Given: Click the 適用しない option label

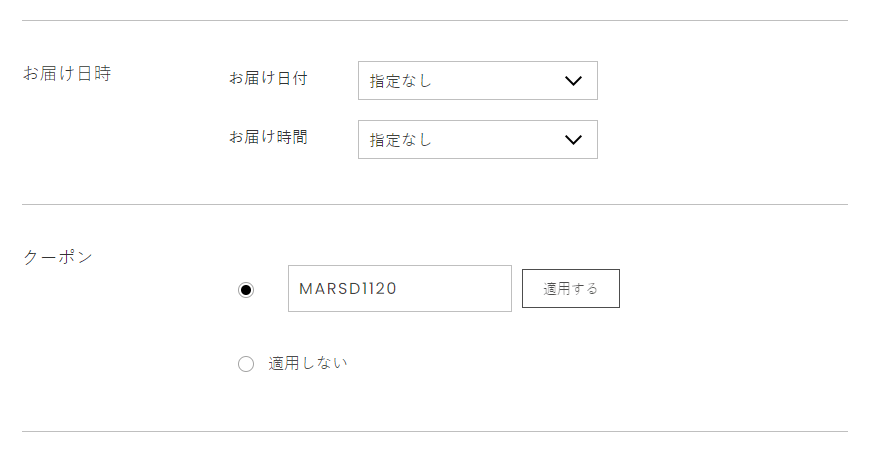Looking at the screenshot, I should point(308,363).
